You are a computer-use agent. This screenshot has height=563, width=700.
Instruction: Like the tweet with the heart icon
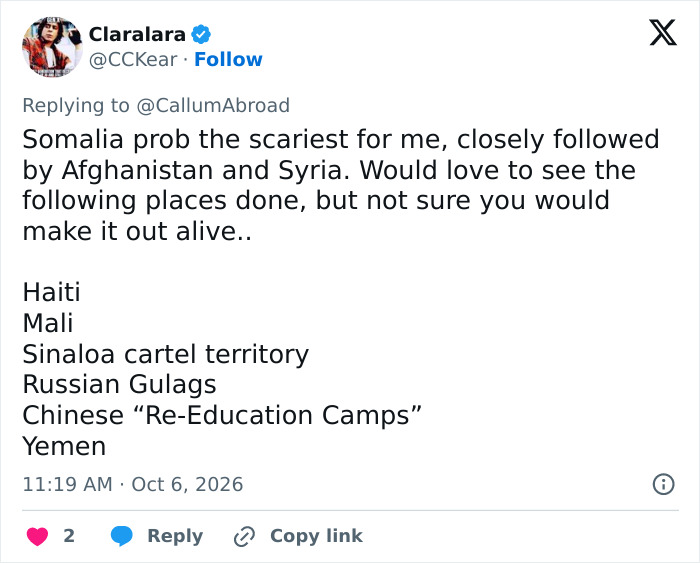pyautogui.click(x=38, y=536)
